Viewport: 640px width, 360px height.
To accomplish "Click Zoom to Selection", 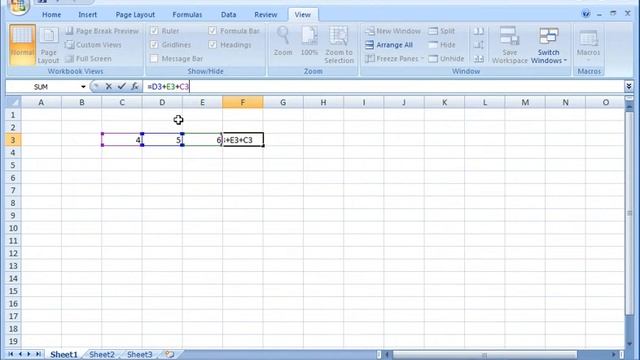I will 339,45.
